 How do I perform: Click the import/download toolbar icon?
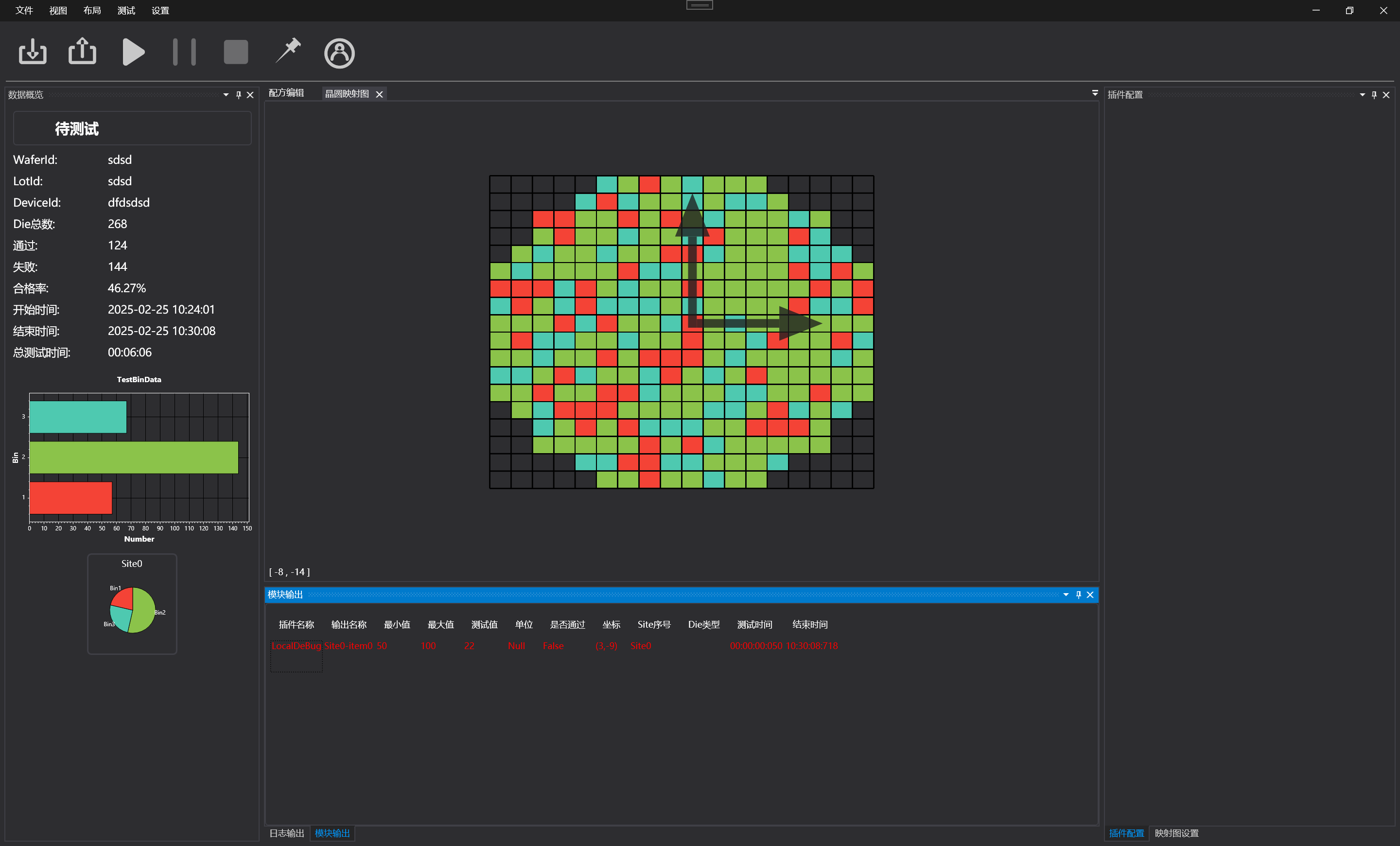33,53
